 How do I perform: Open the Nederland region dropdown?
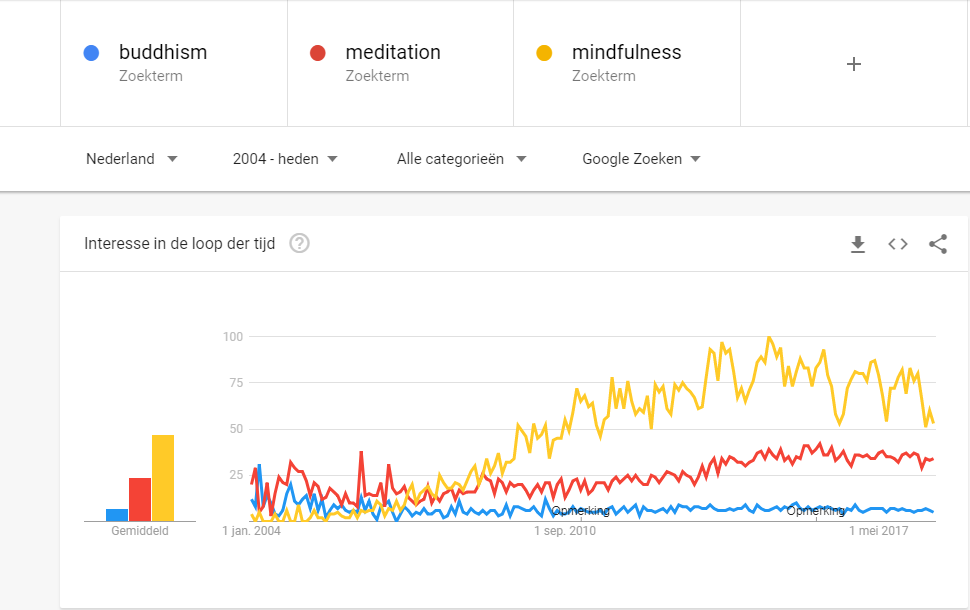click(132, 159)
